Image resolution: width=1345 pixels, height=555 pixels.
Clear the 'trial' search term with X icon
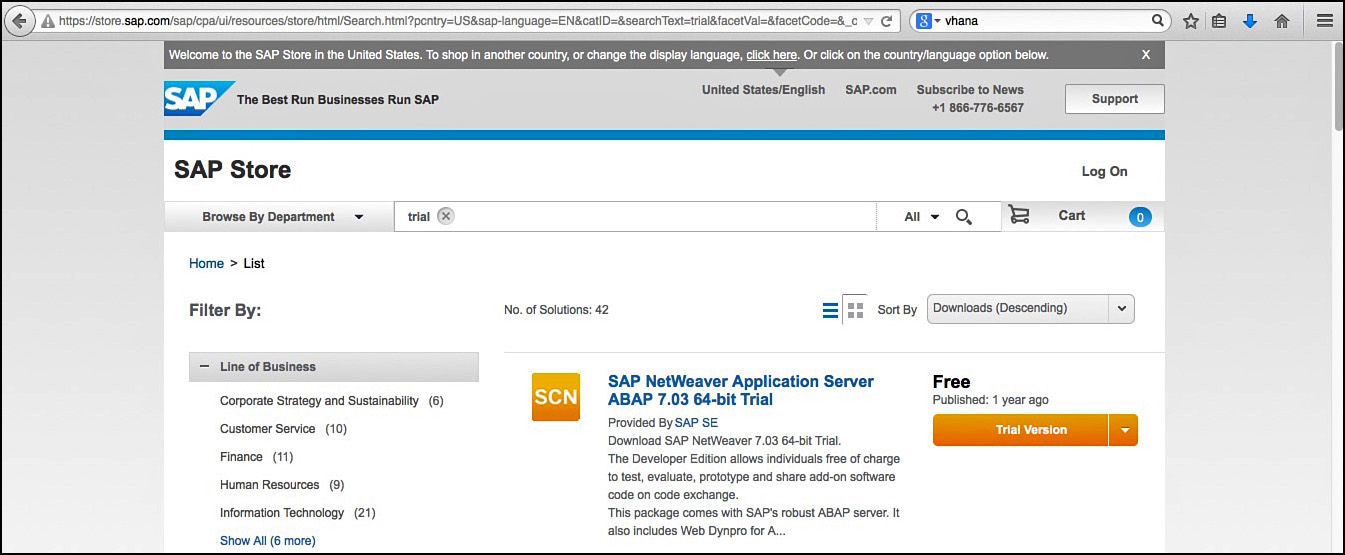click(x=445, y=216)
